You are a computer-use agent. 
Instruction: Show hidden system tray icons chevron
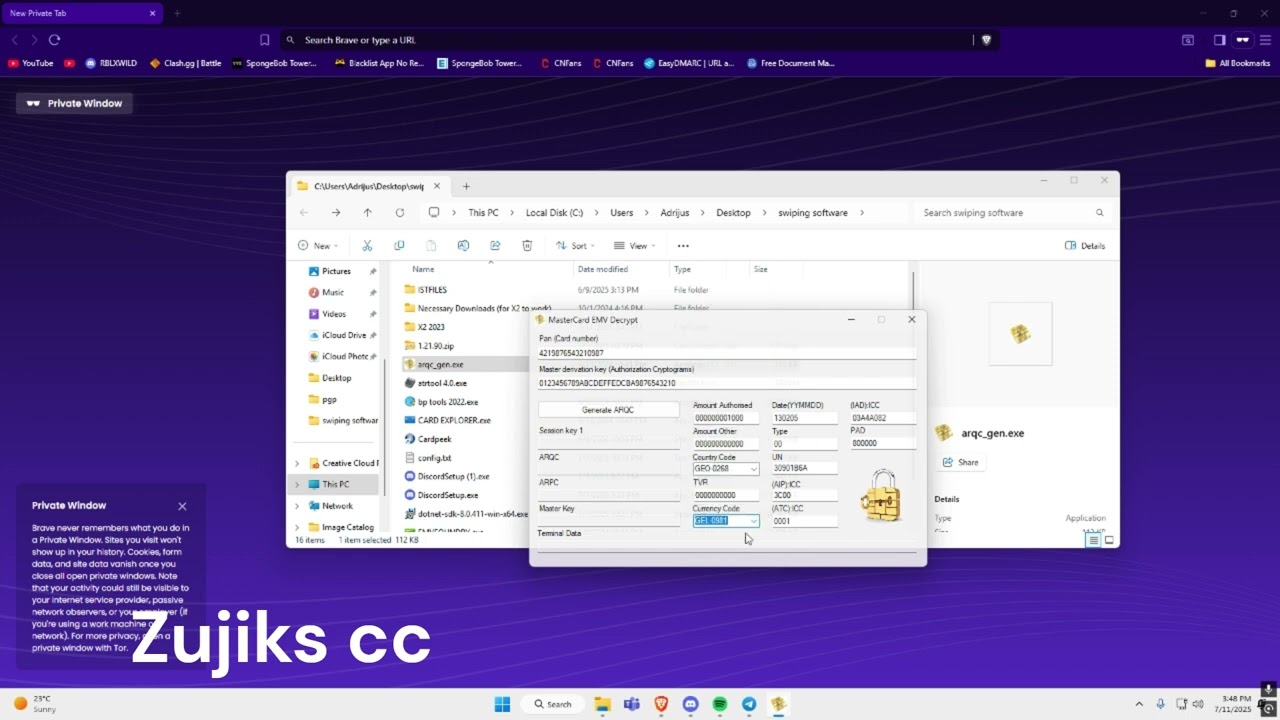tap(1139, 704)
